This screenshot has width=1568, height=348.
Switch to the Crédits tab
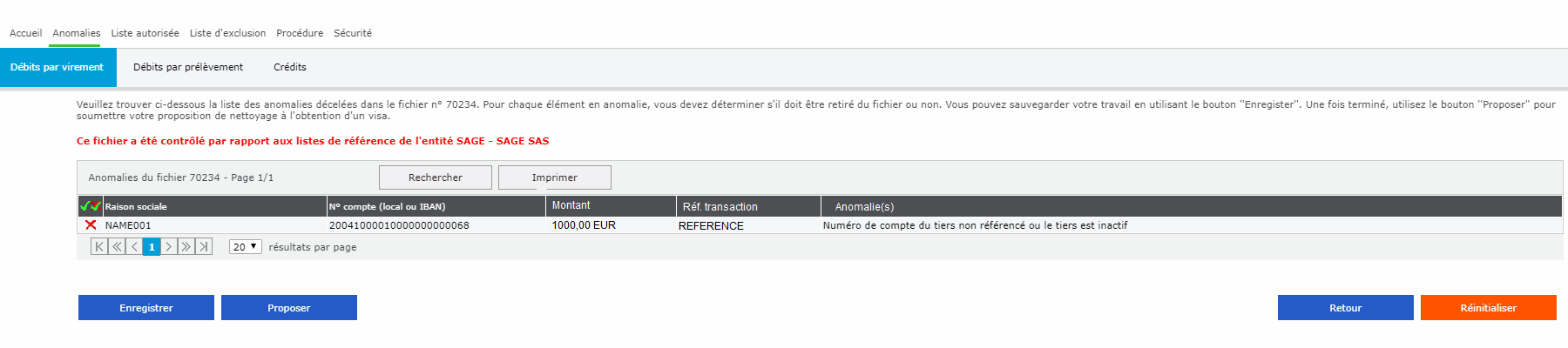coord(289,67)
